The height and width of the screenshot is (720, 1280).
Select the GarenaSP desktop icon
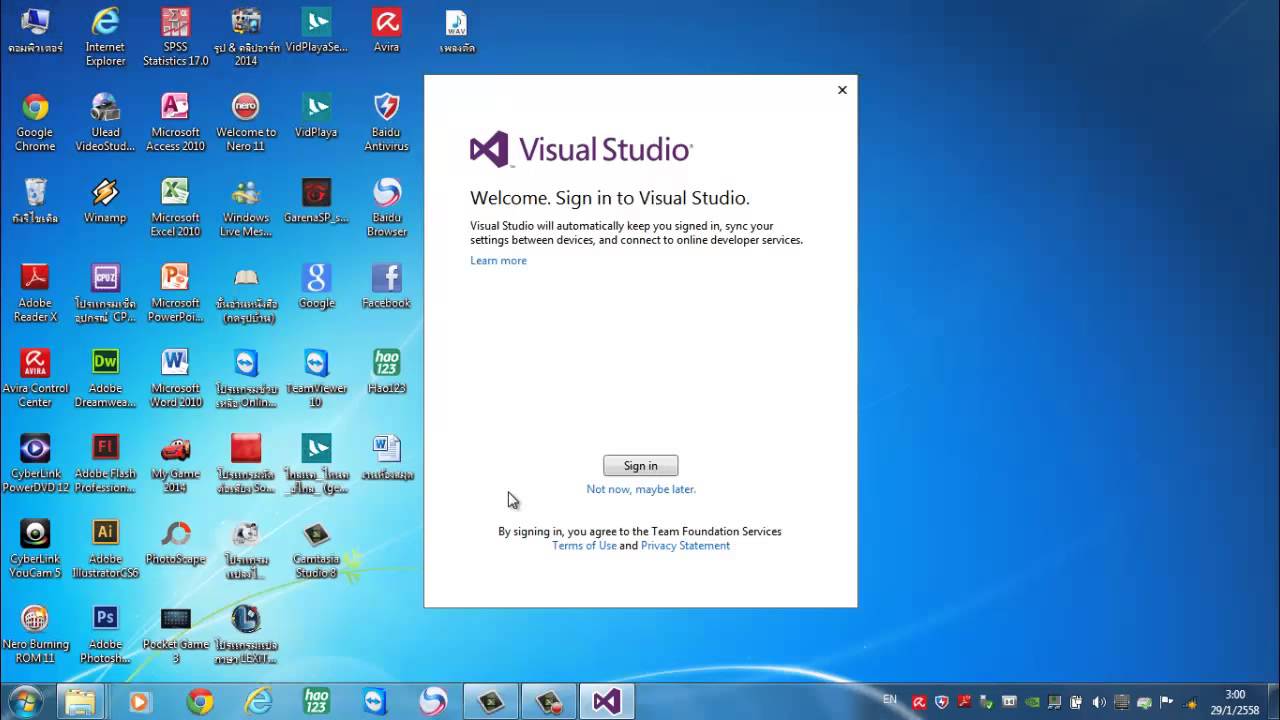(316, 200)
